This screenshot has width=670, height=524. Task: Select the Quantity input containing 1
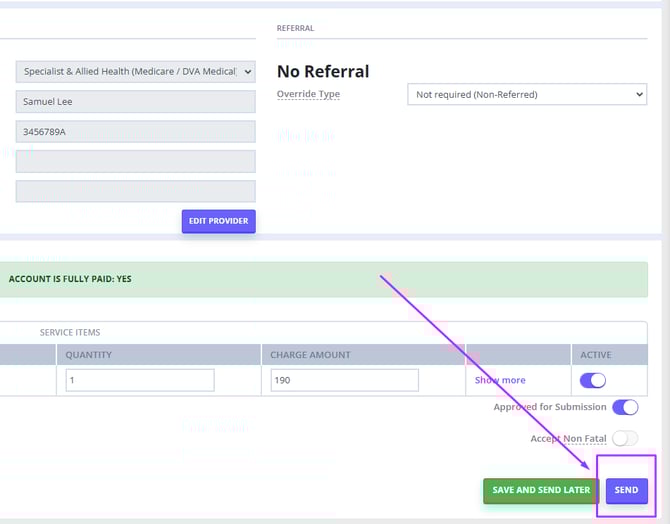140,380
